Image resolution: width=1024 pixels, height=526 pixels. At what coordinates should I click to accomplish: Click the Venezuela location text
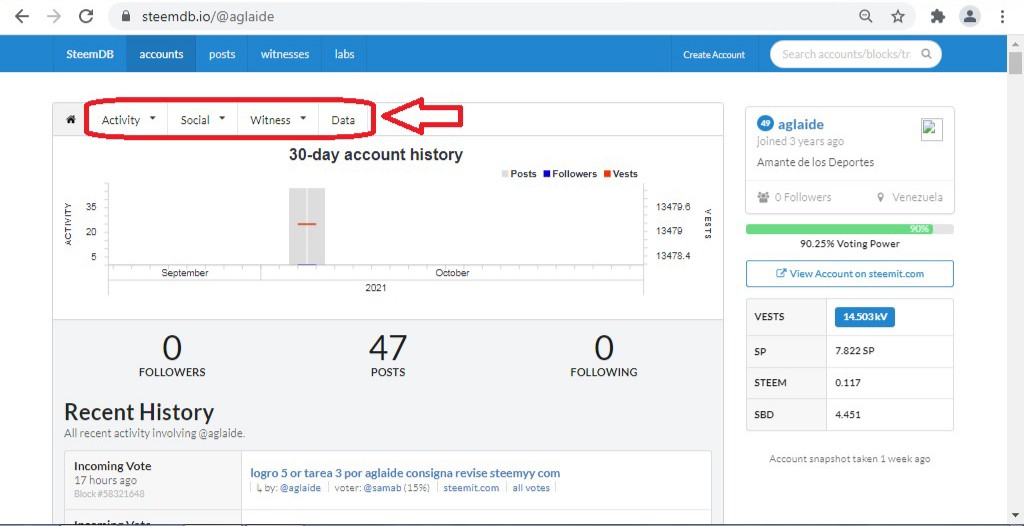tap(916, 197)
